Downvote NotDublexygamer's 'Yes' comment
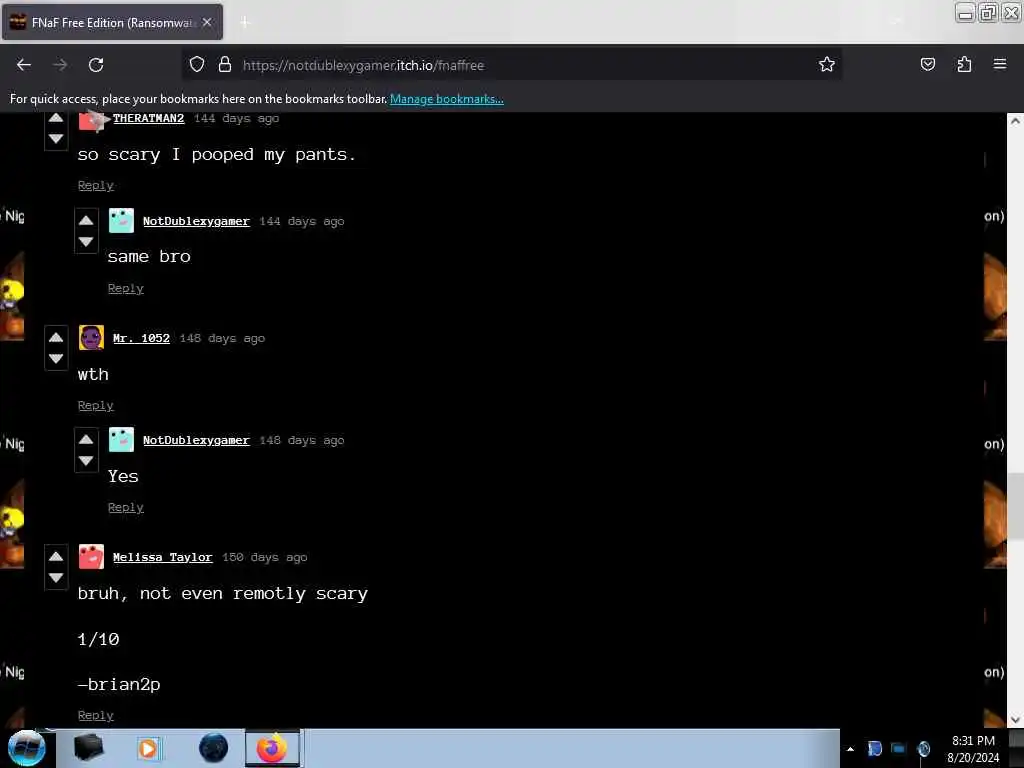The image size is (1024, 768). click(86, 460)
